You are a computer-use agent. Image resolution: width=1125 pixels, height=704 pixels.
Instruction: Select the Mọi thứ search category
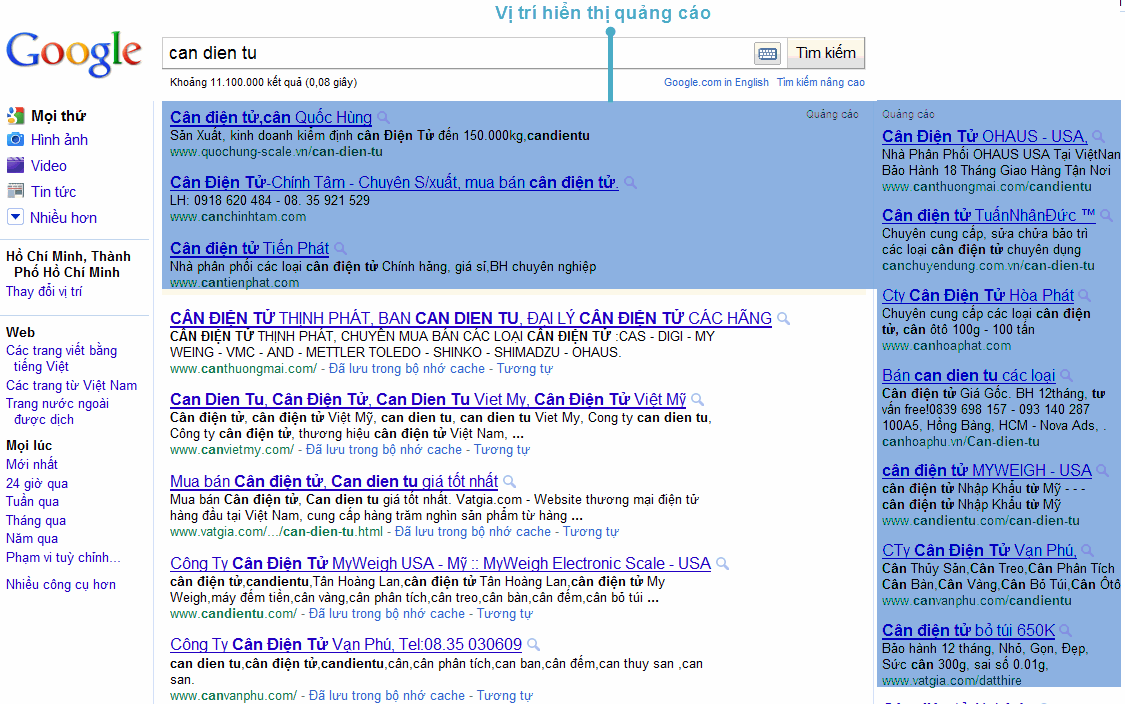tap(58, 116)
